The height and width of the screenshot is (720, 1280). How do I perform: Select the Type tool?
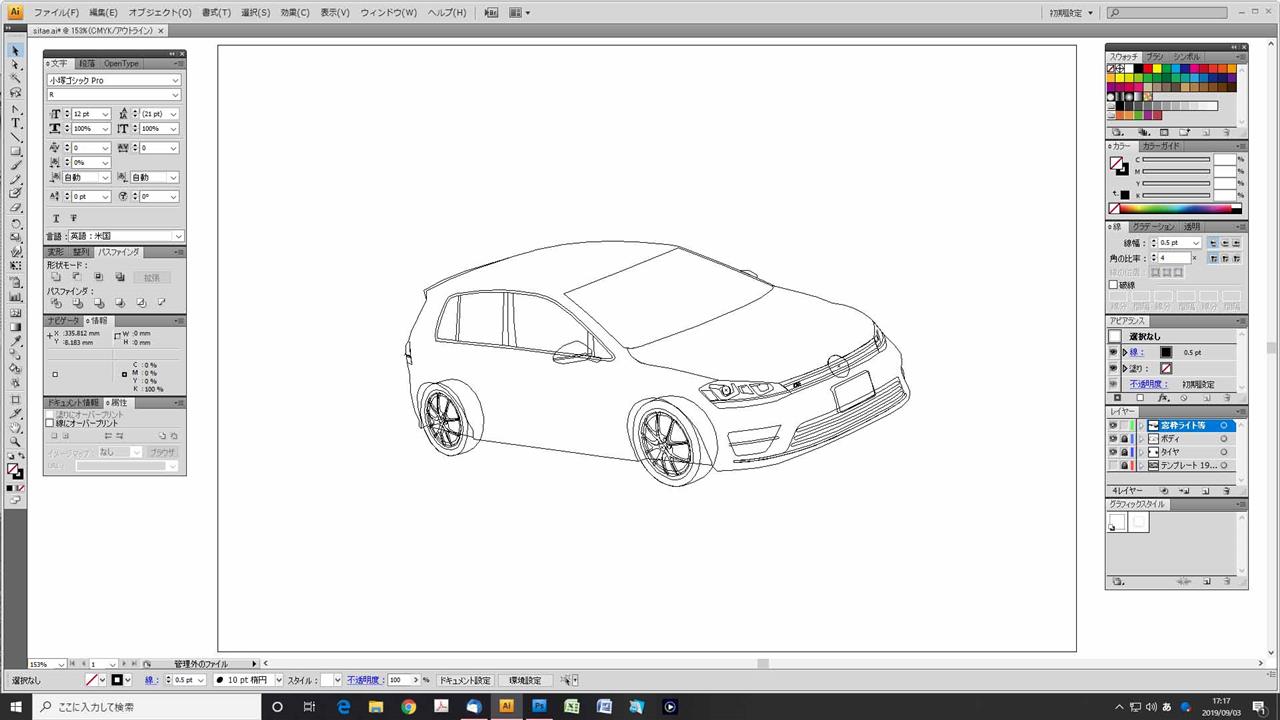click(16, 123)
